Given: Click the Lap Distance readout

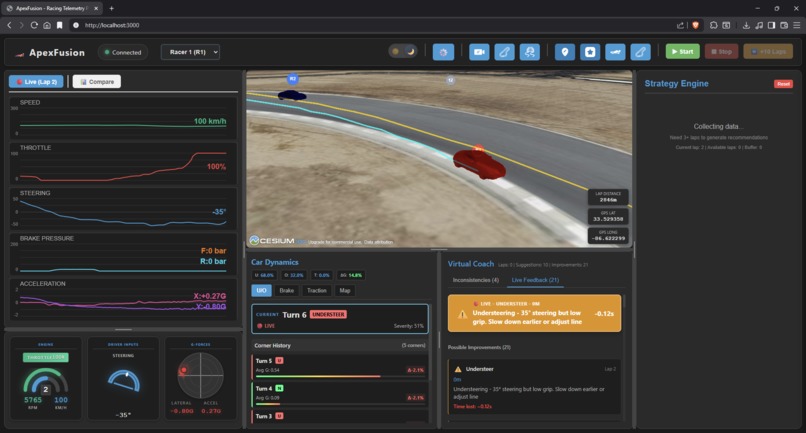Looking at the screenshot, I should (x=608, y=197).
